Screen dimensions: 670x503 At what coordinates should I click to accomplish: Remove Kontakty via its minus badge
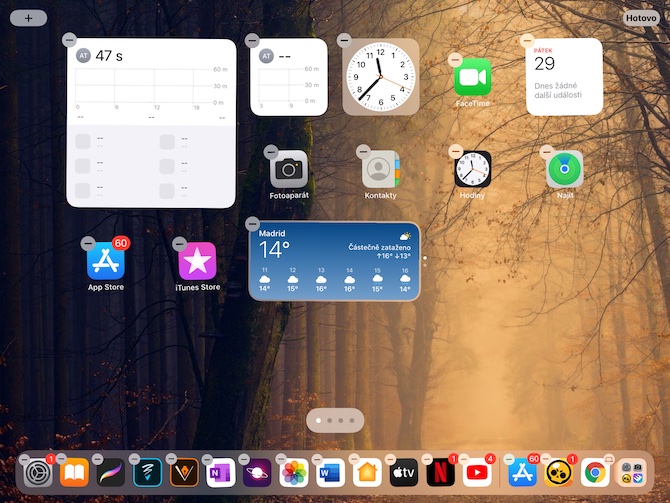363,151
